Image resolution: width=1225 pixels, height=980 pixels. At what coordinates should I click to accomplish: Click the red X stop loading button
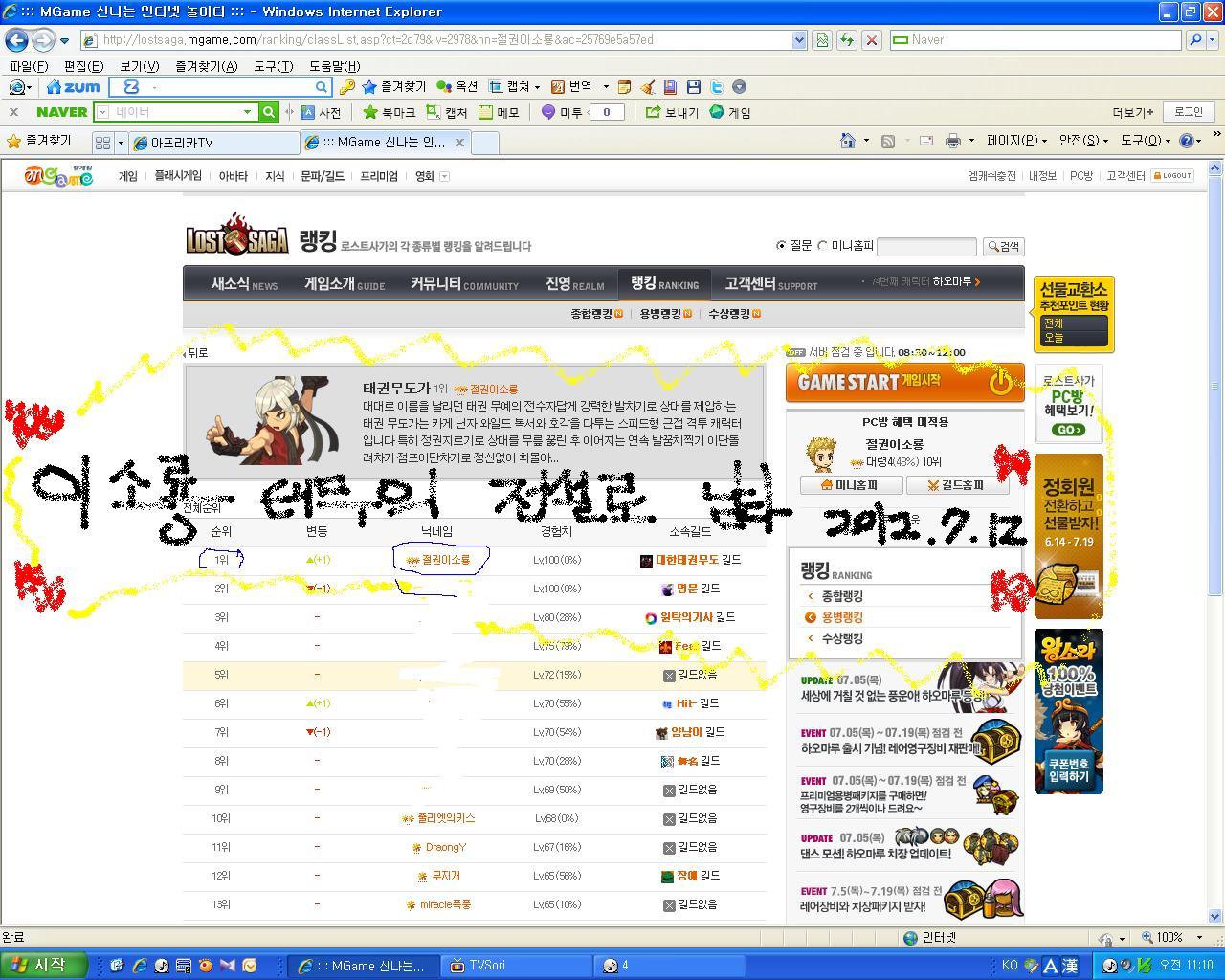coord(871,40)
